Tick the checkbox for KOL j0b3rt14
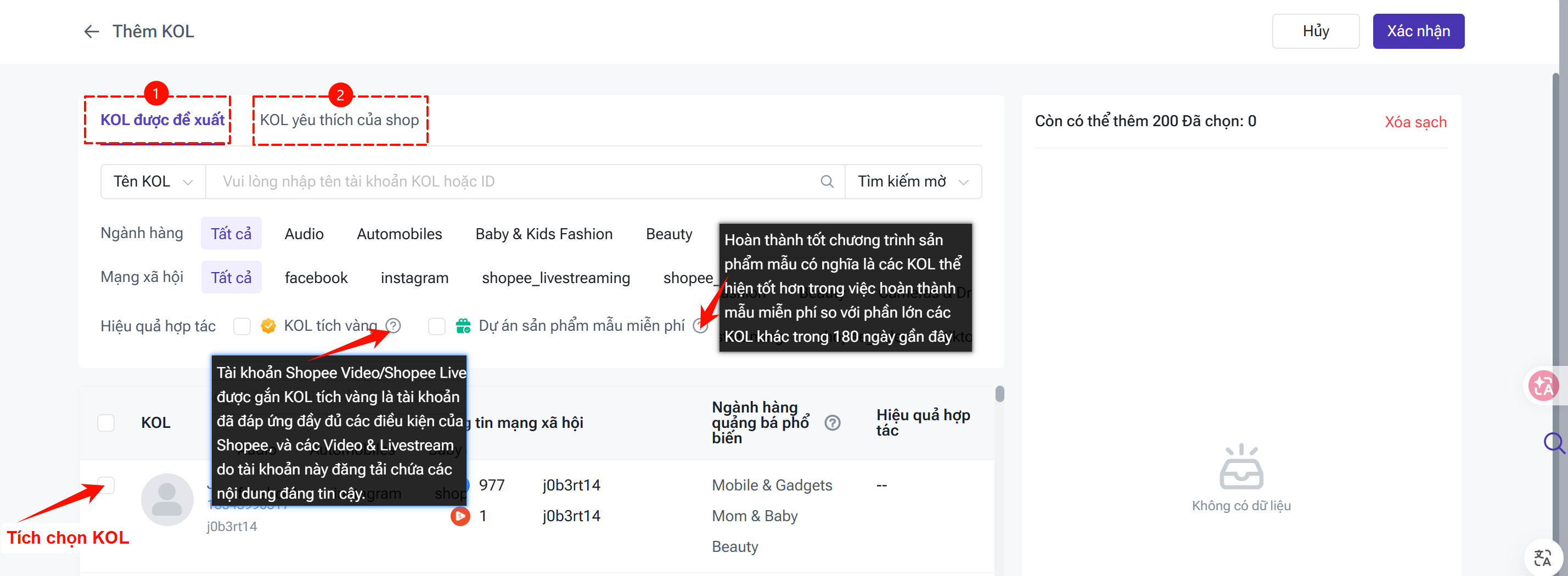This screenshot has width=1568, height=576. (106, 485)
